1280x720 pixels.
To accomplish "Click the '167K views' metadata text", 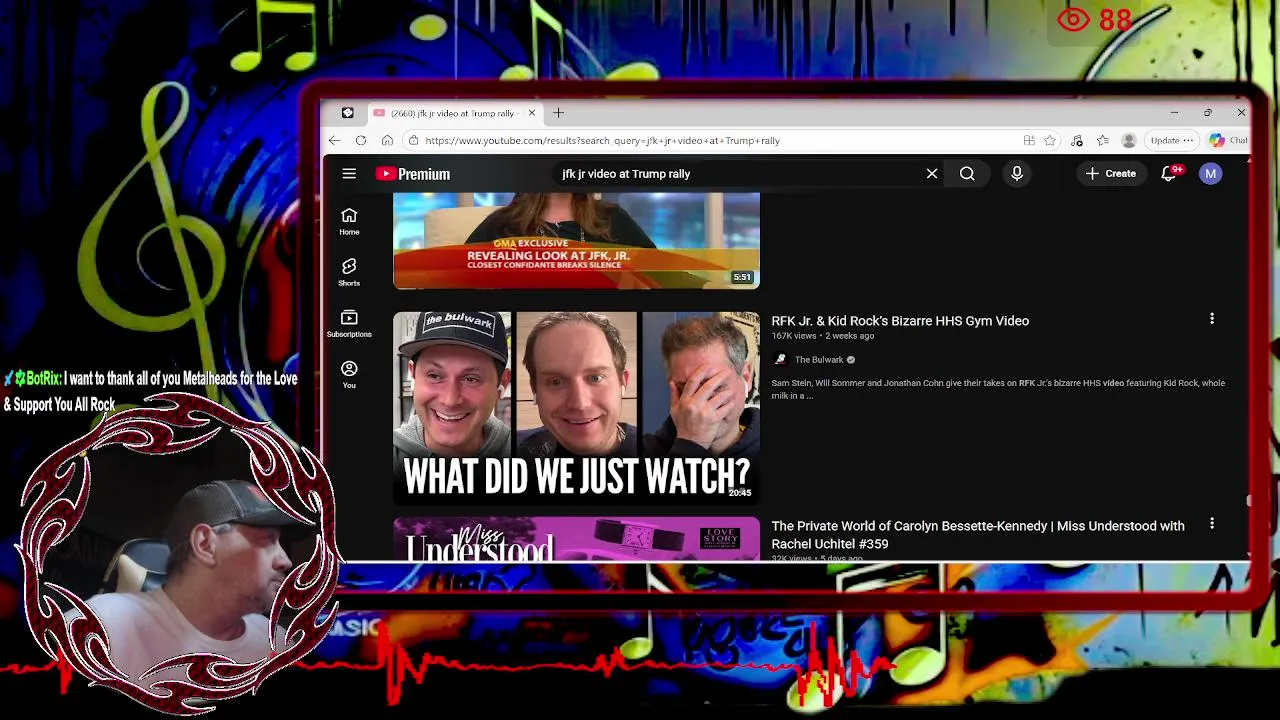I will coord(794,336).
